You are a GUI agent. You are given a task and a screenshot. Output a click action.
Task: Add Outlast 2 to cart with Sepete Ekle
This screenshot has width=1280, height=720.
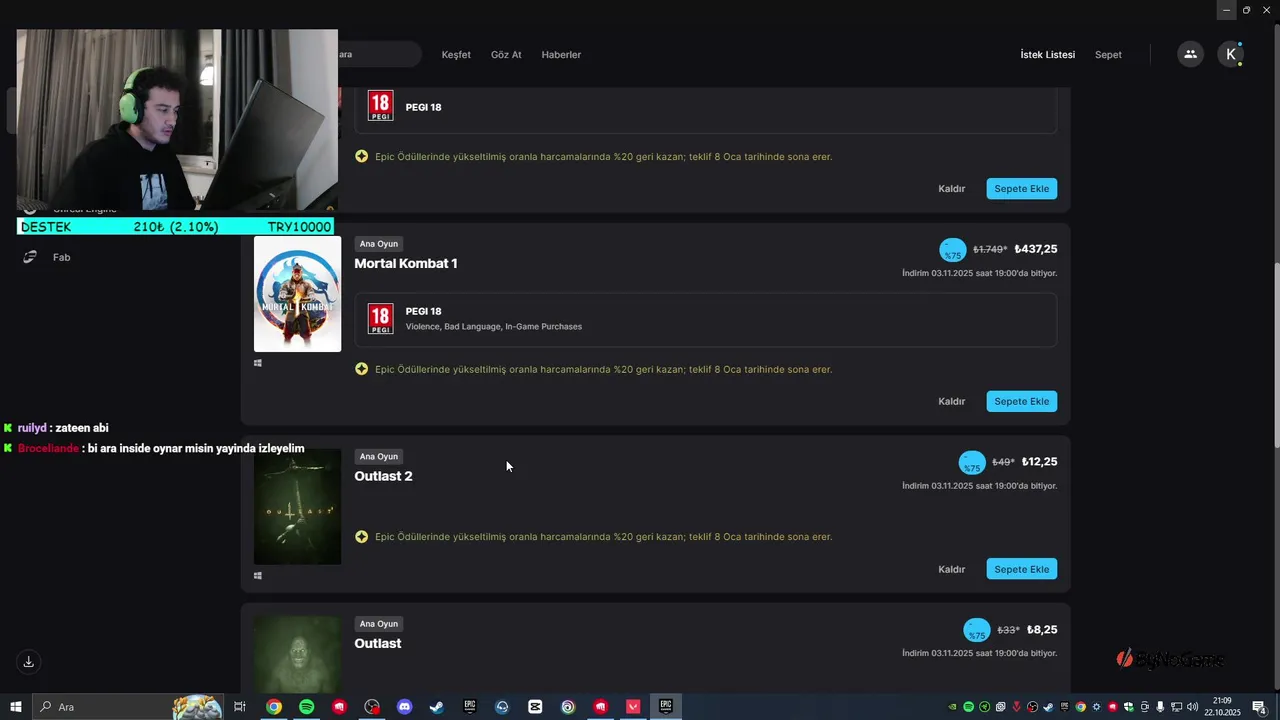[x=1021, y=569]
